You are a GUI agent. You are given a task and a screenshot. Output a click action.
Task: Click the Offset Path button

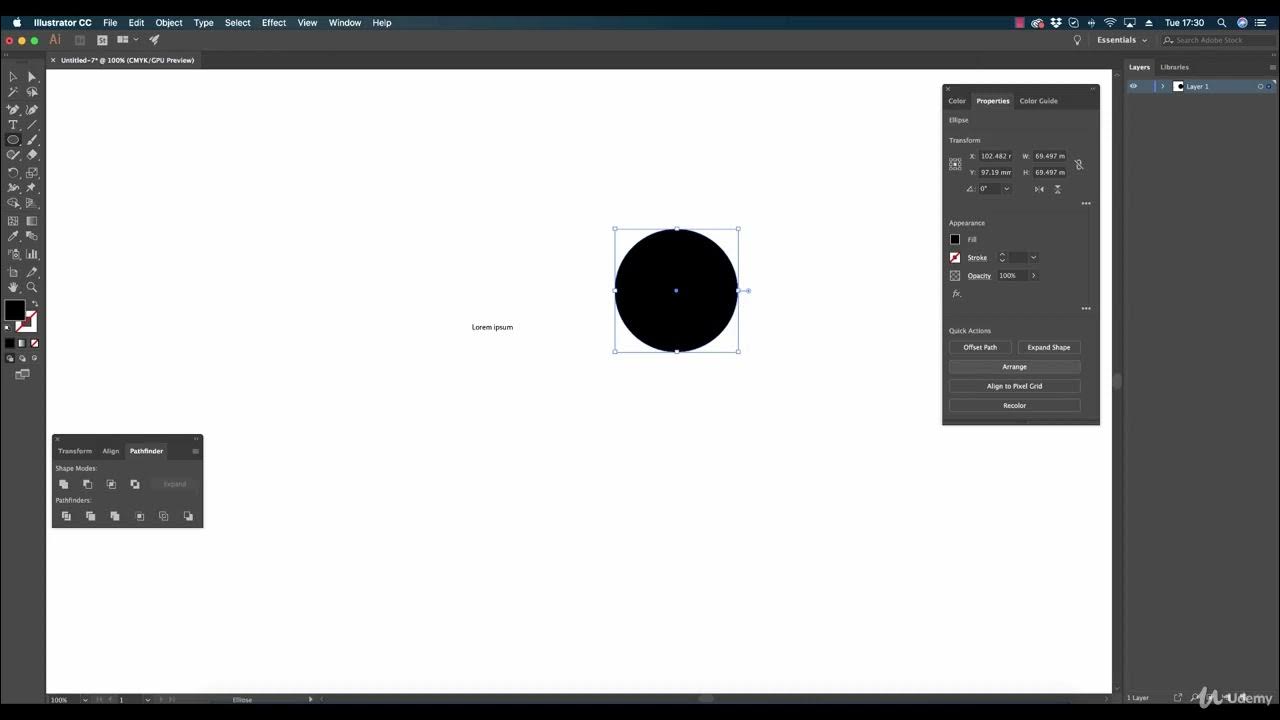tap(980, 347)
